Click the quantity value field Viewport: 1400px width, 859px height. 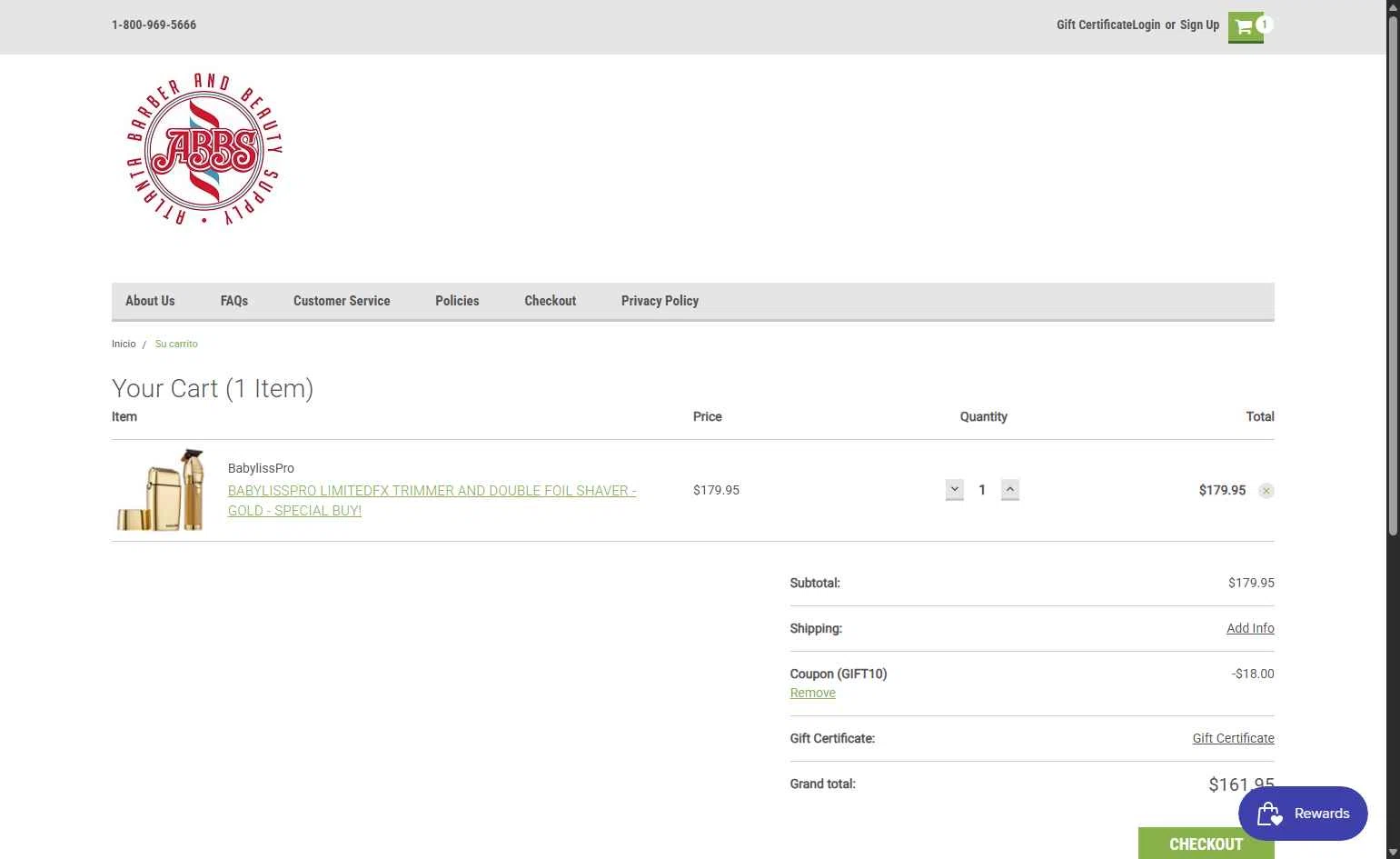point(982,490)
